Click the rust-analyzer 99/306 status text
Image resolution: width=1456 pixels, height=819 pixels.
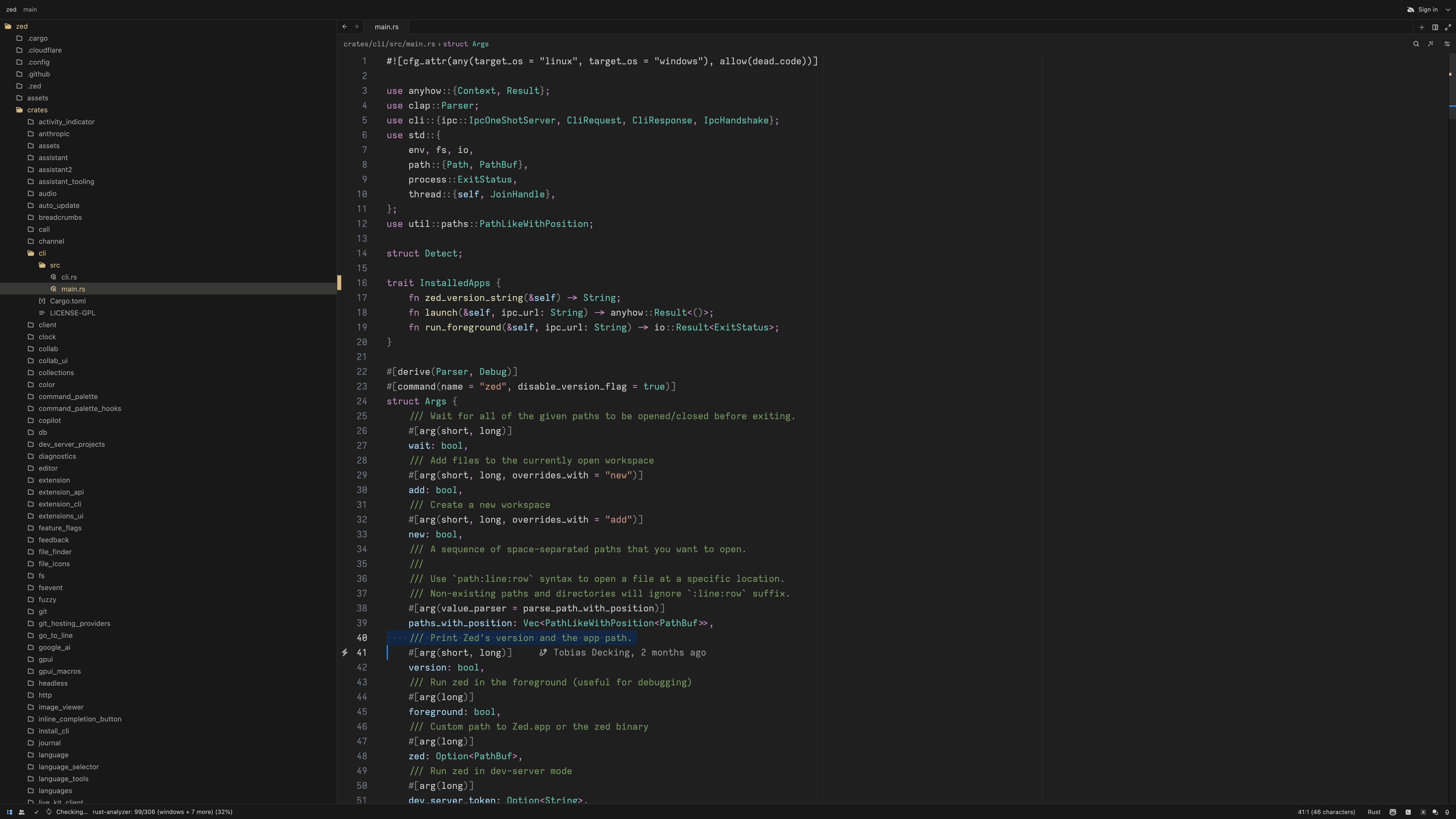162,812
